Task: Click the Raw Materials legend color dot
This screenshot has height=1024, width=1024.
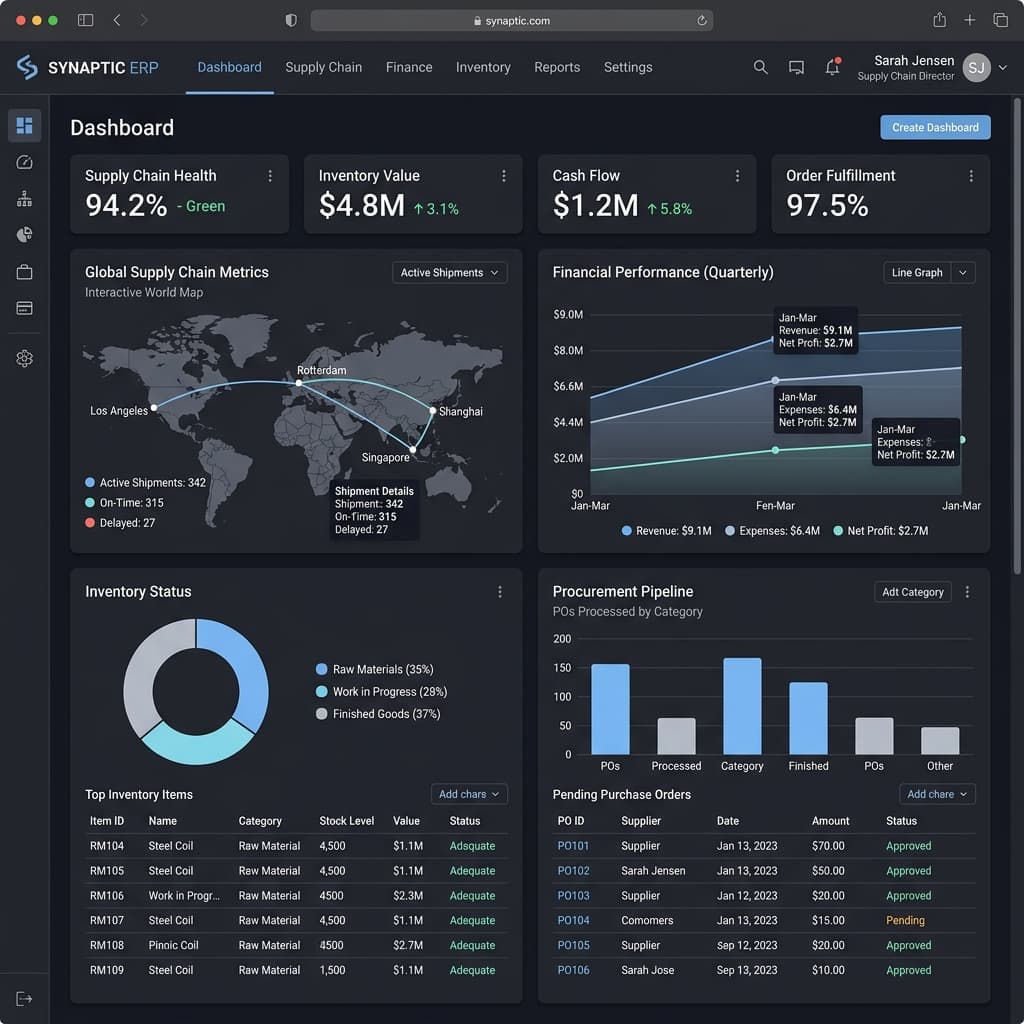Action: tap(321, 669)
